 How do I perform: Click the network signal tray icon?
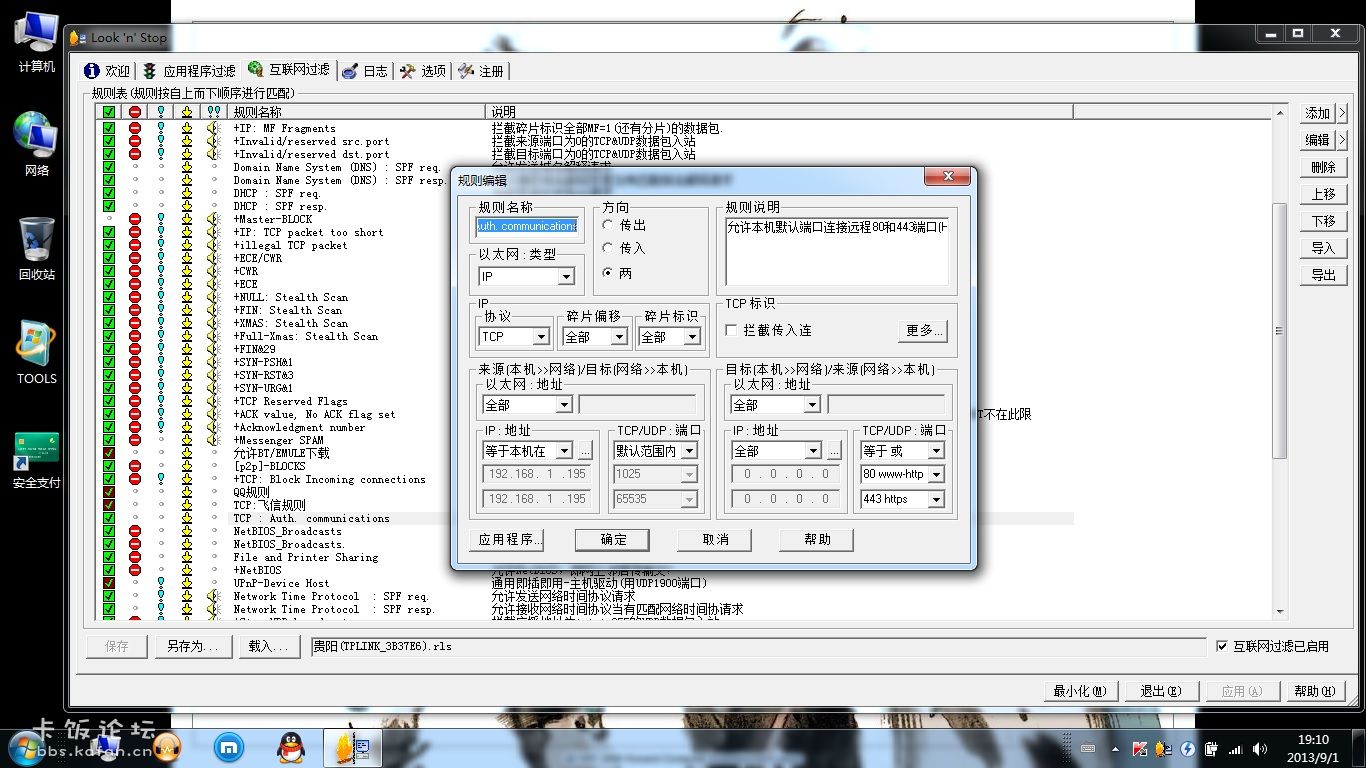tap(1235, 748)
